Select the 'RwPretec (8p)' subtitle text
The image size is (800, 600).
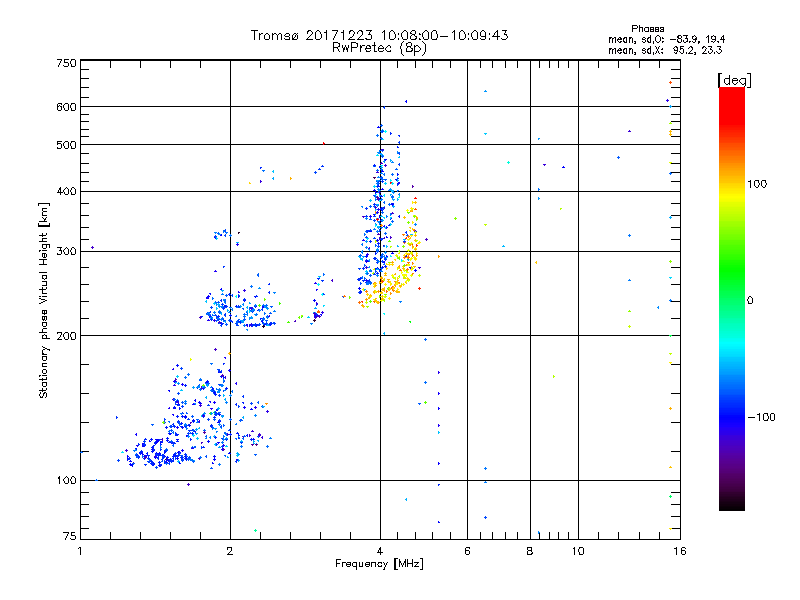point(379,48)
